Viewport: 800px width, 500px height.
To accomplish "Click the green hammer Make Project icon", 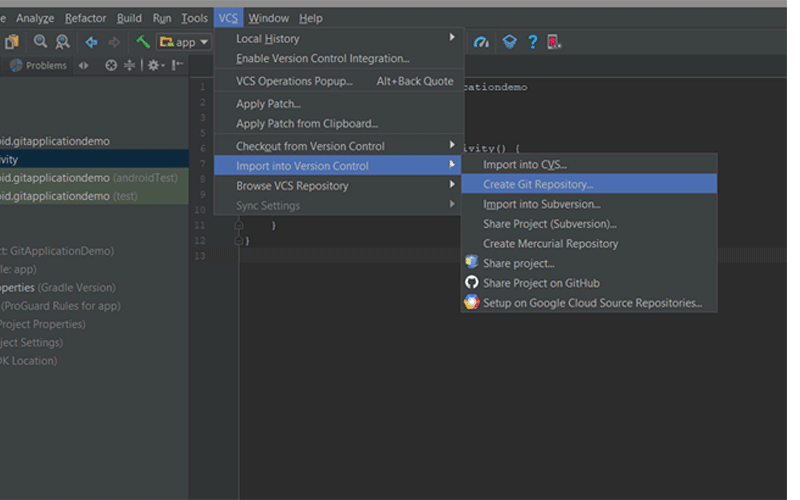I will coord(143,42).
